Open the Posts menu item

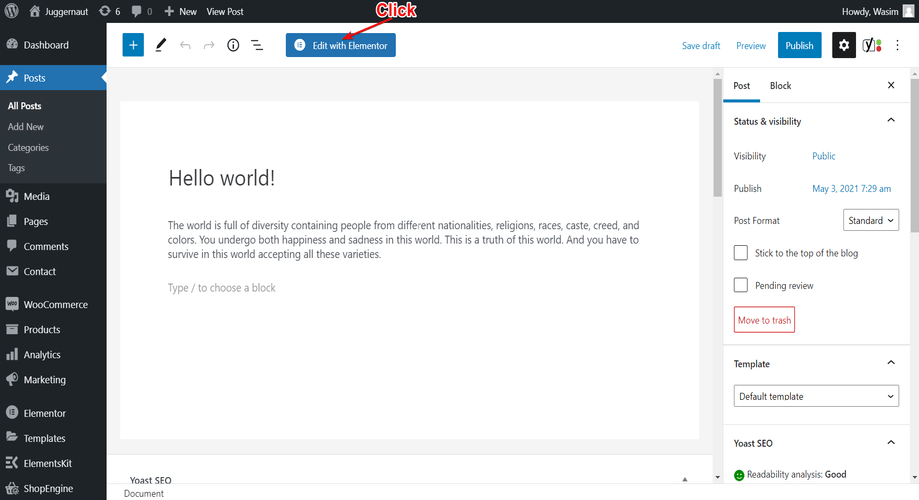click(53, 78)
